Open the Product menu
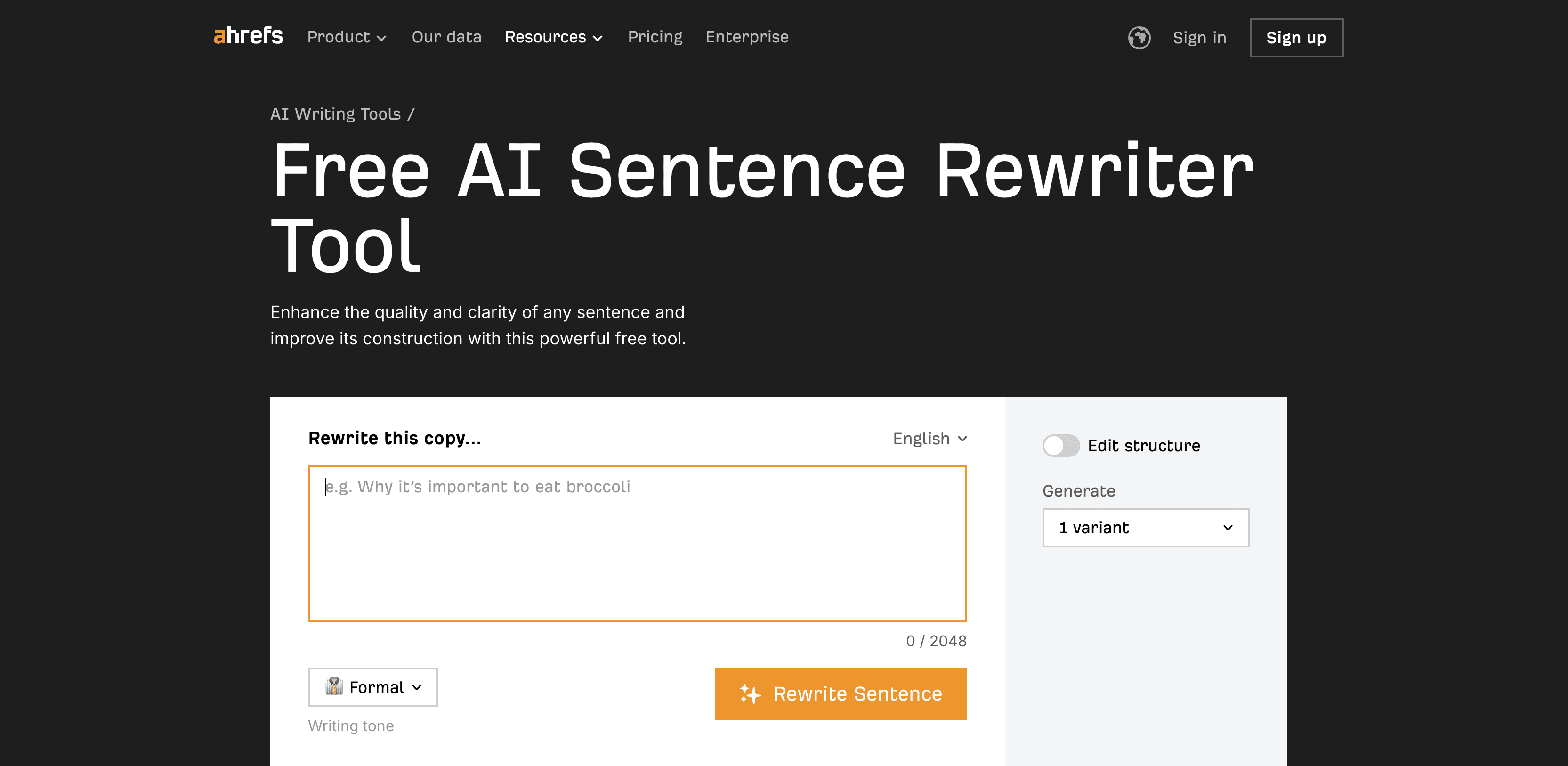This screenshot has width=1568, height=766. point(339,37)
